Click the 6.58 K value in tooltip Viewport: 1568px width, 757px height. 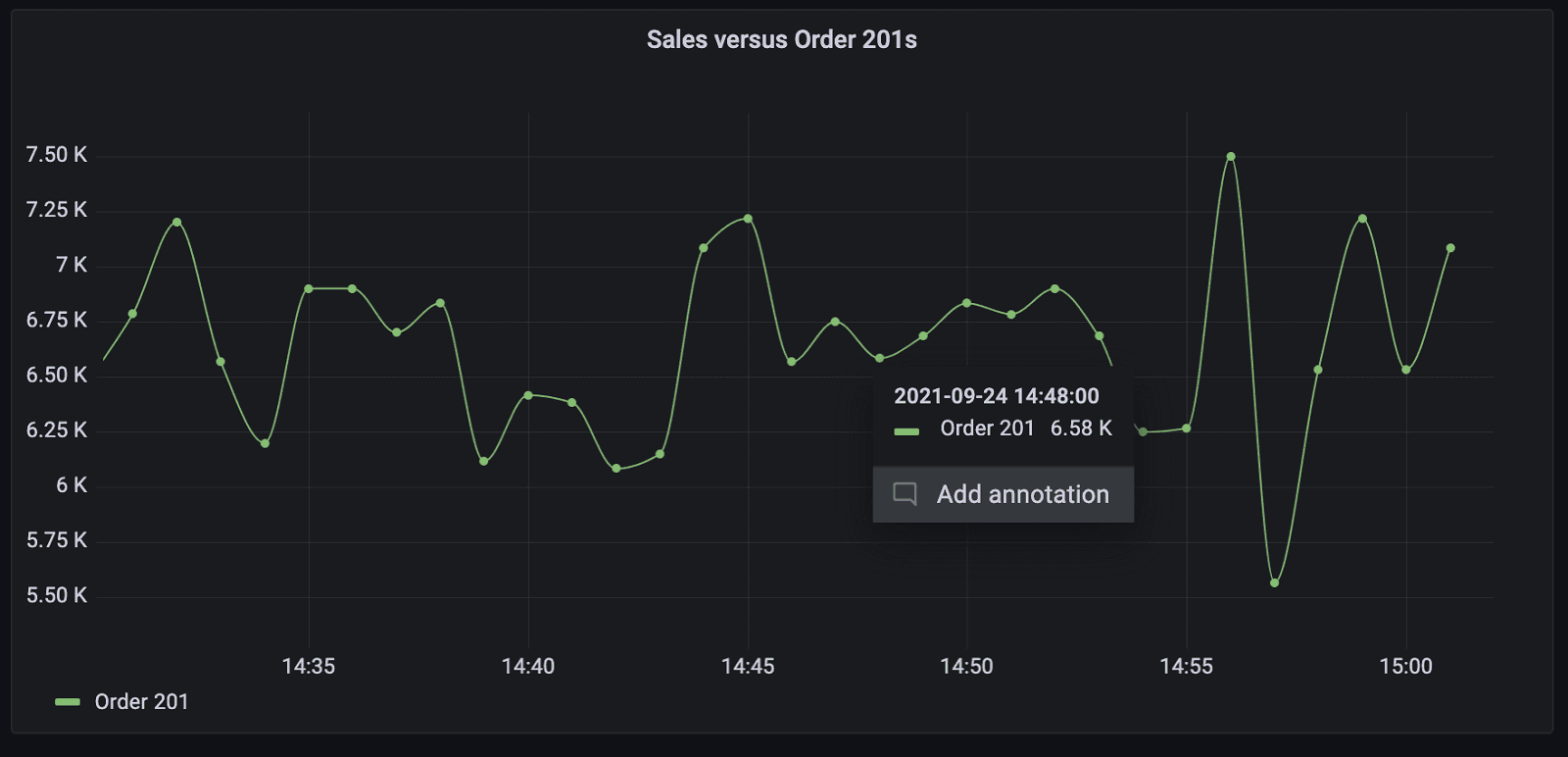[1081, 429]
